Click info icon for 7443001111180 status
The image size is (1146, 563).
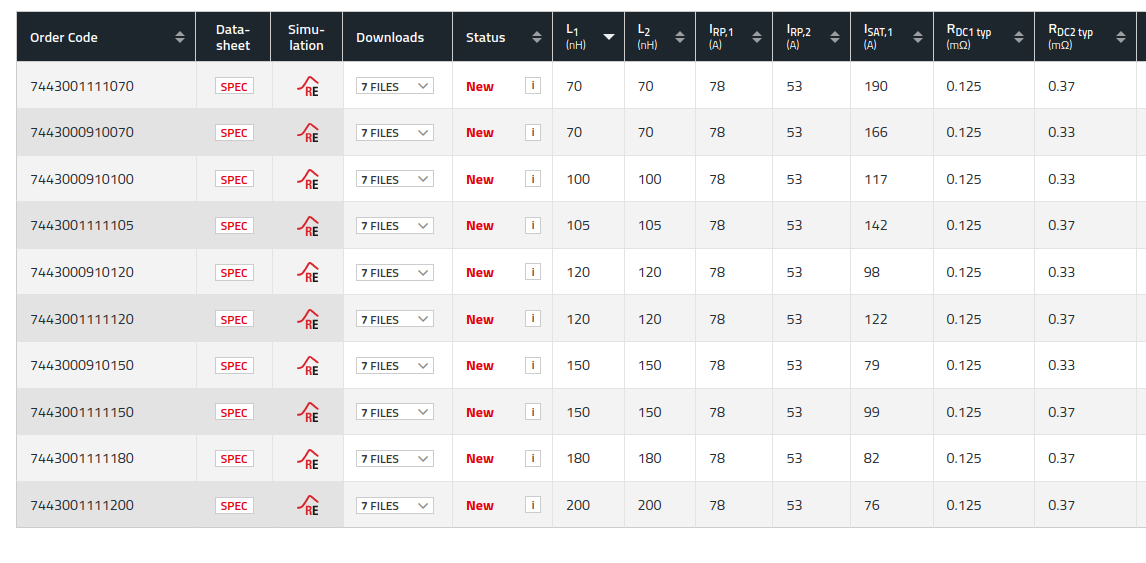pos(533,458)
